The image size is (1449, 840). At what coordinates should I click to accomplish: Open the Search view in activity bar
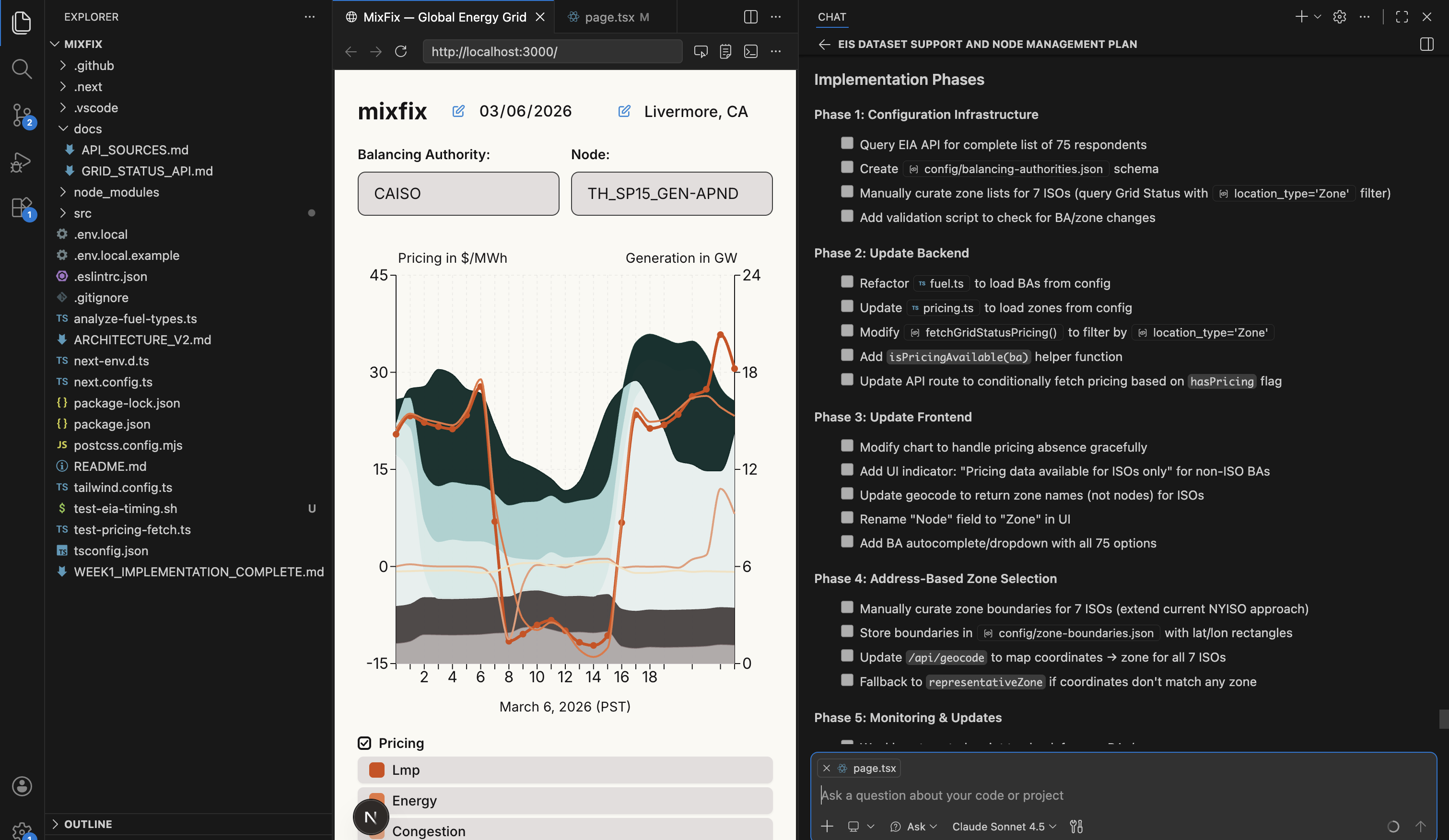pyautogui.click(x=21, y=69)
